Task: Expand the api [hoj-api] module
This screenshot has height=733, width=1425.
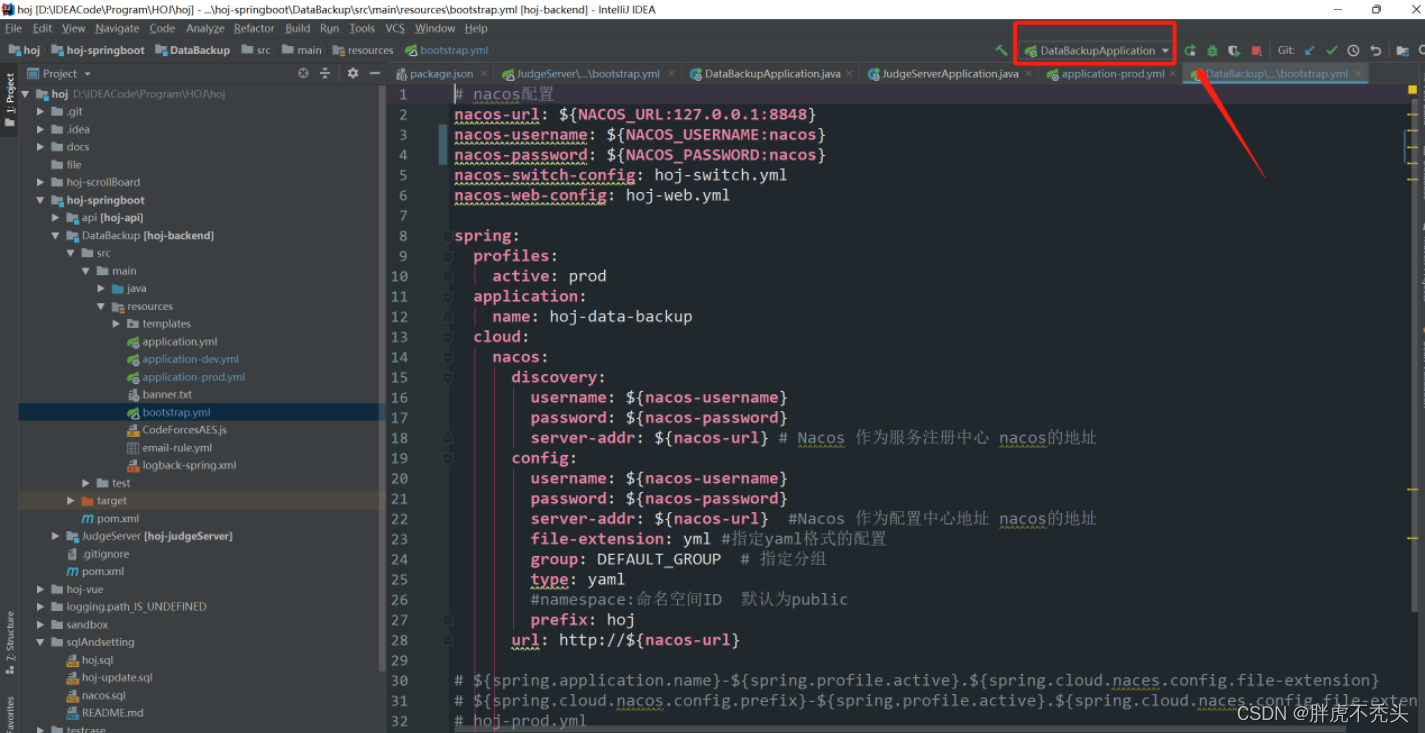Action: [56, 218]
